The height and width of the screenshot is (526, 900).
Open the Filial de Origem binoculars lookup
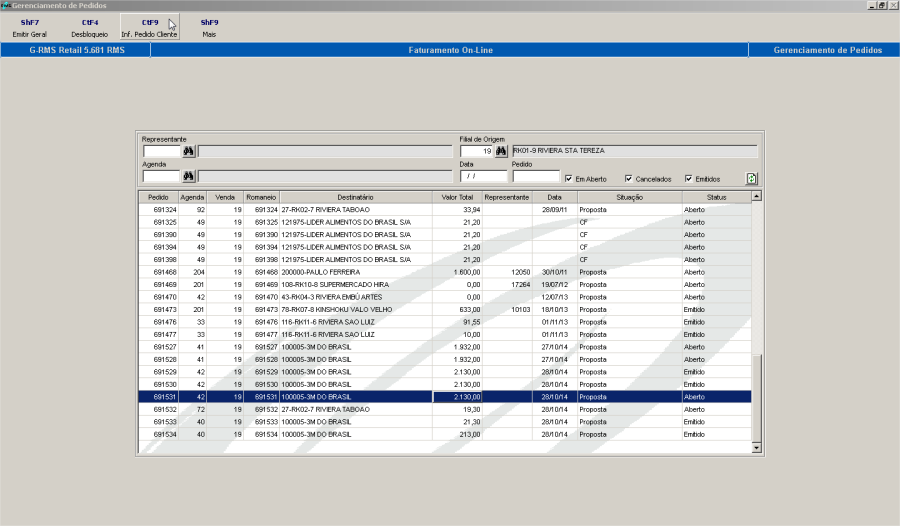pyautogui.click(x=501, y=151)
